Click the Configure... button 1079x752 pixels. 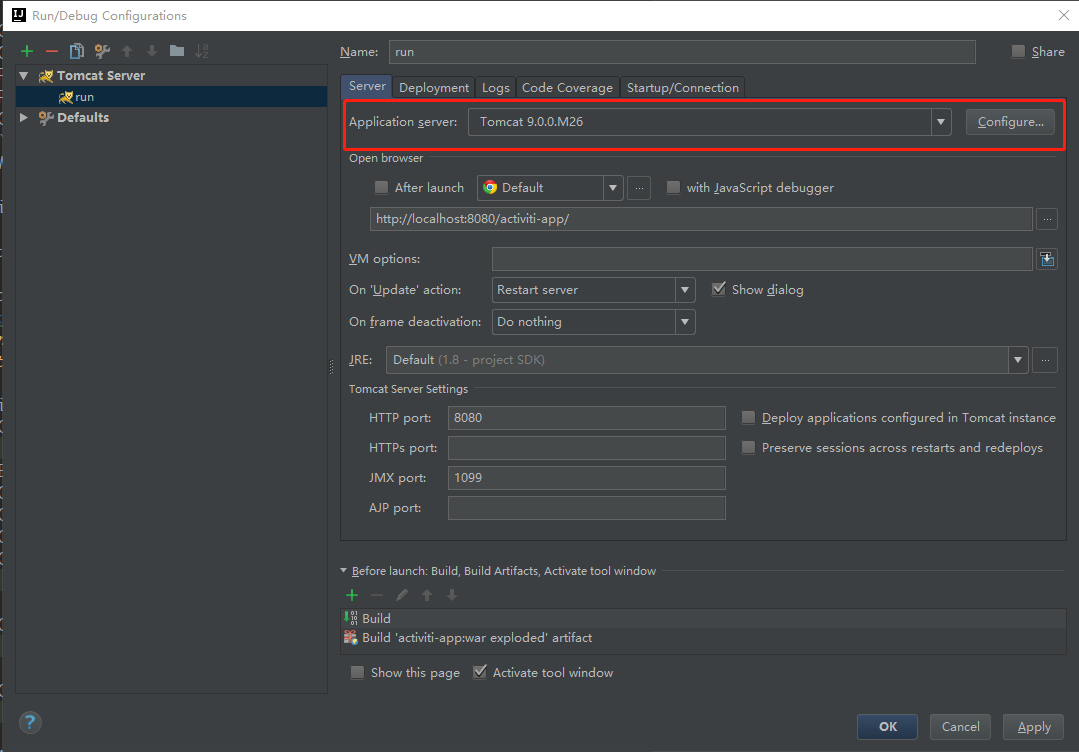pos(1010,122)
